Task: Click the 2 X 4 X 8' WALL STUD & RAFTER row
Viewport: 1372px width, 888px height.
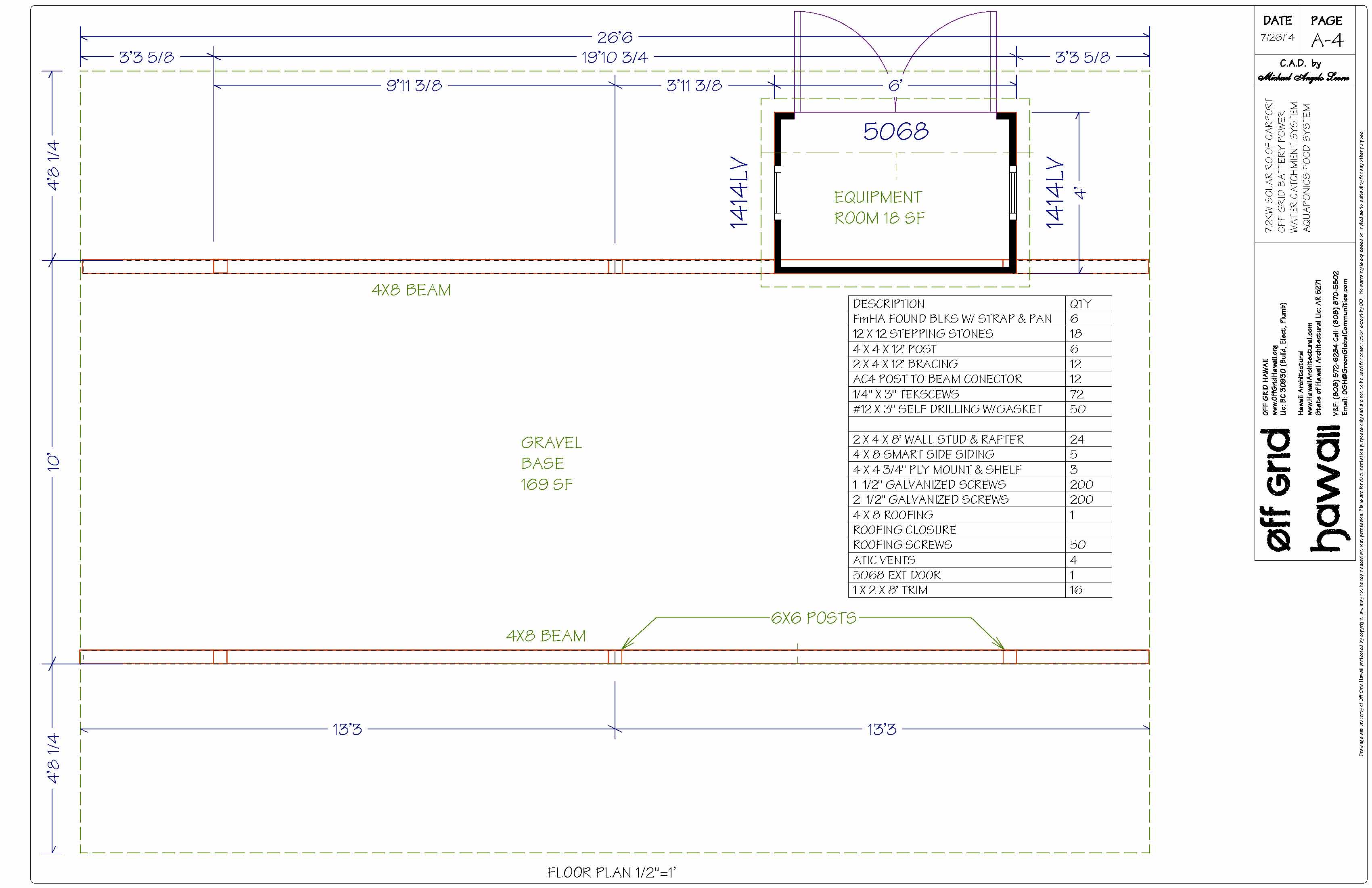Action: tap(979, 440)
